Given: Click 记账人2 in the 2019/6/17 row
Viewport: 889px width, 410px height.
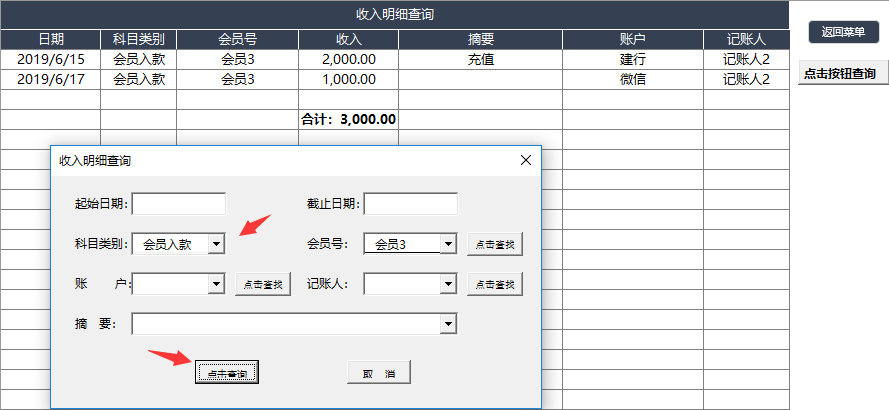Looking at the screenshot, I should (x=746, y=79).
